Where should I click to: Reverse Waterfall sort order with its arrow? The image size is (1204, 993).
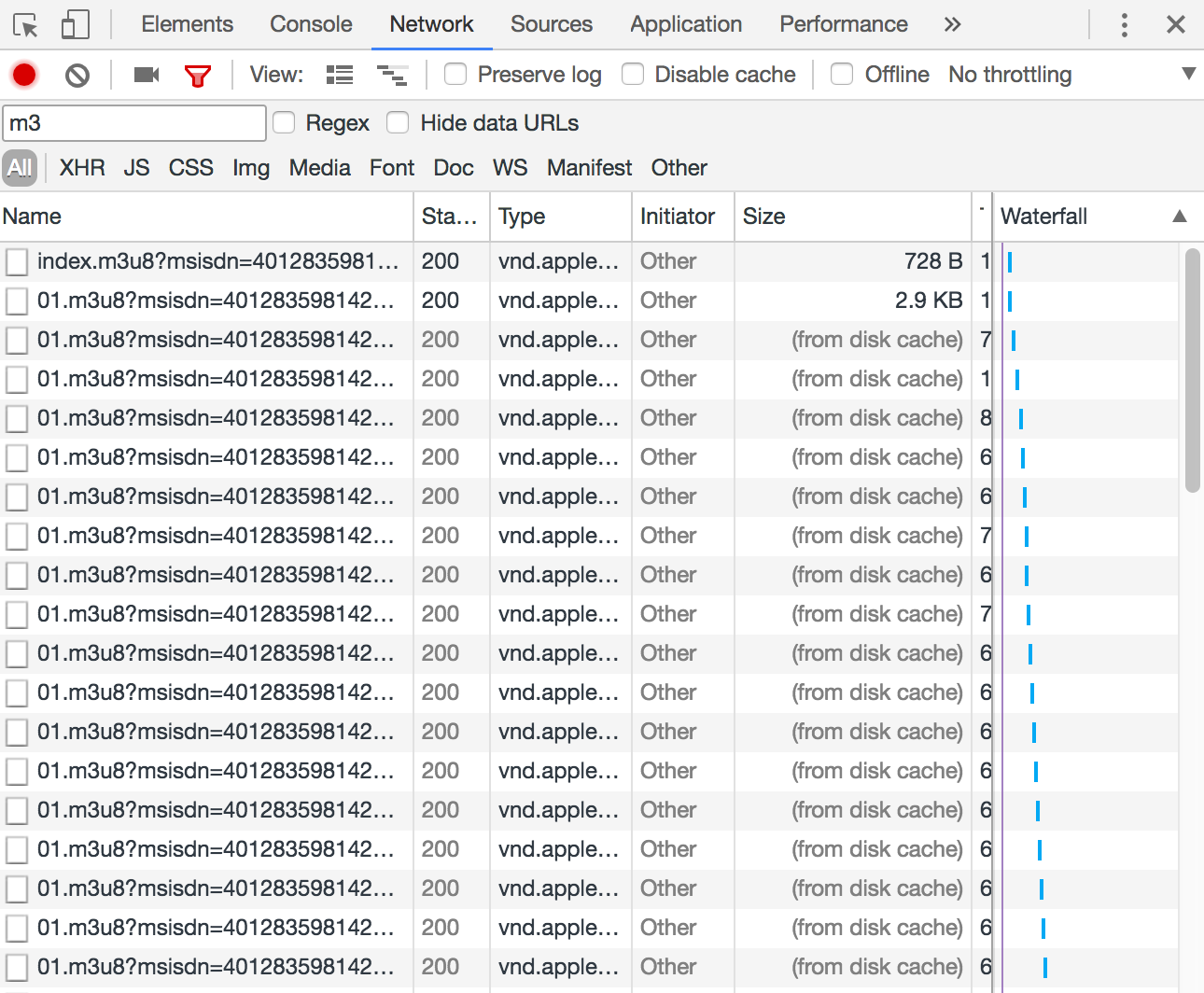click(1178, 216)
